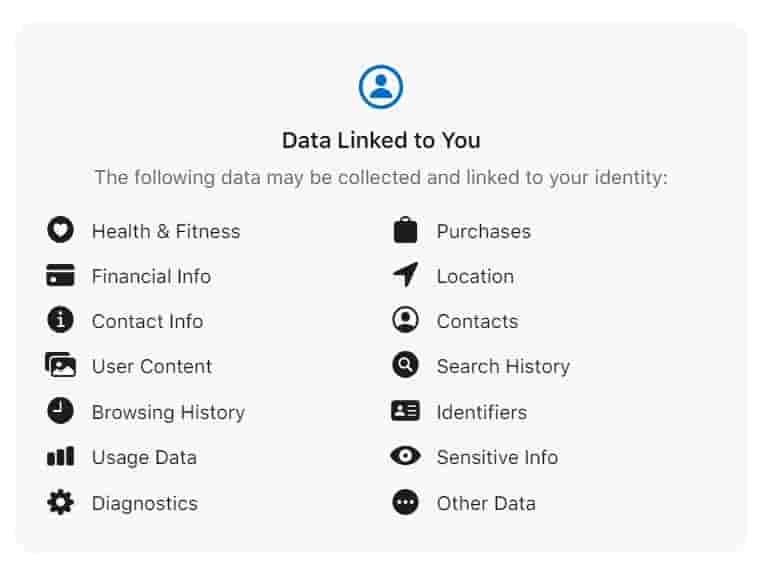Click the Sensitive Info eye icon

coord(405,457)
